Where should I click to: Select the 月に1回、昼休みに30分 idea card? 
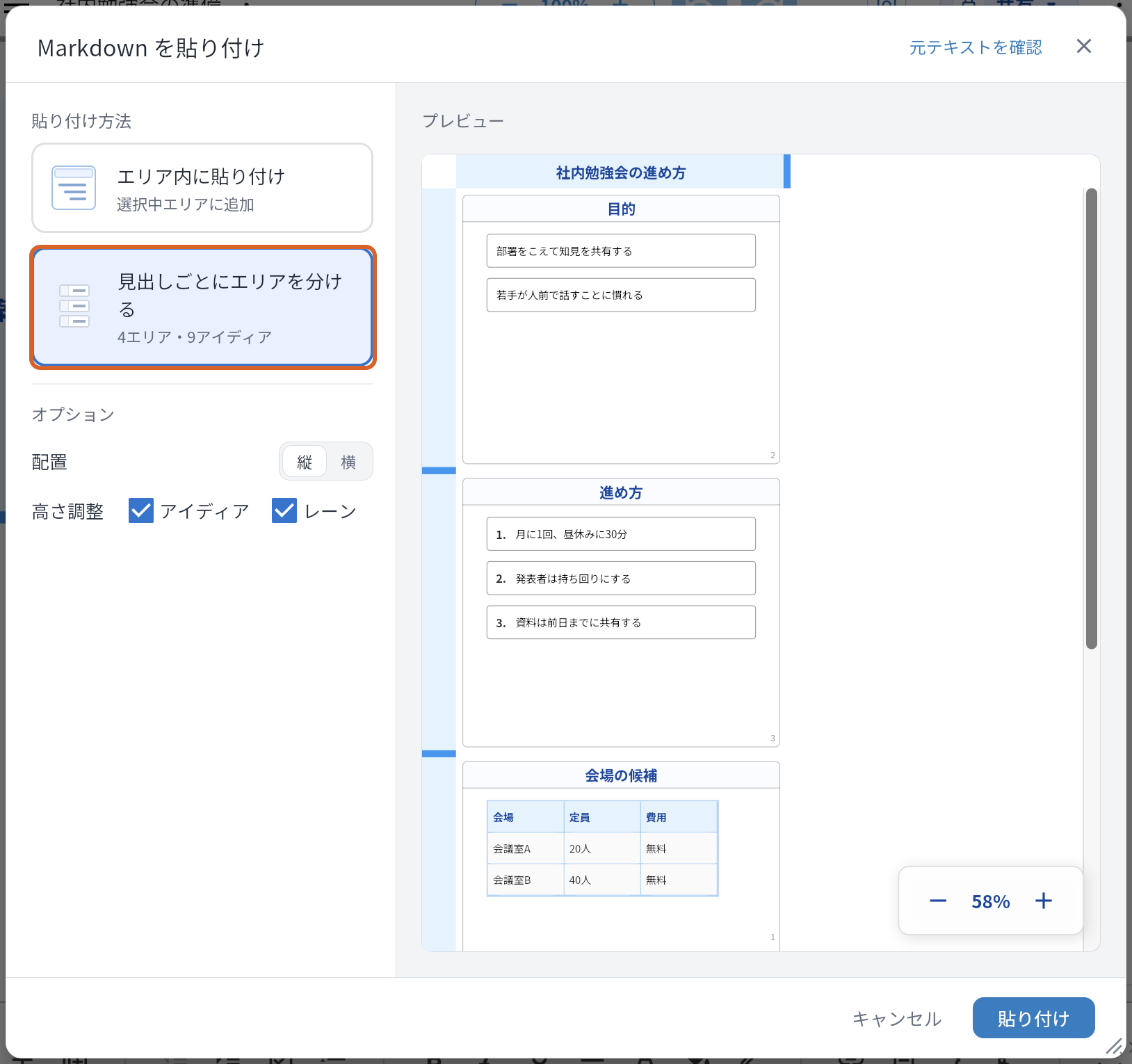coord(621,534)
